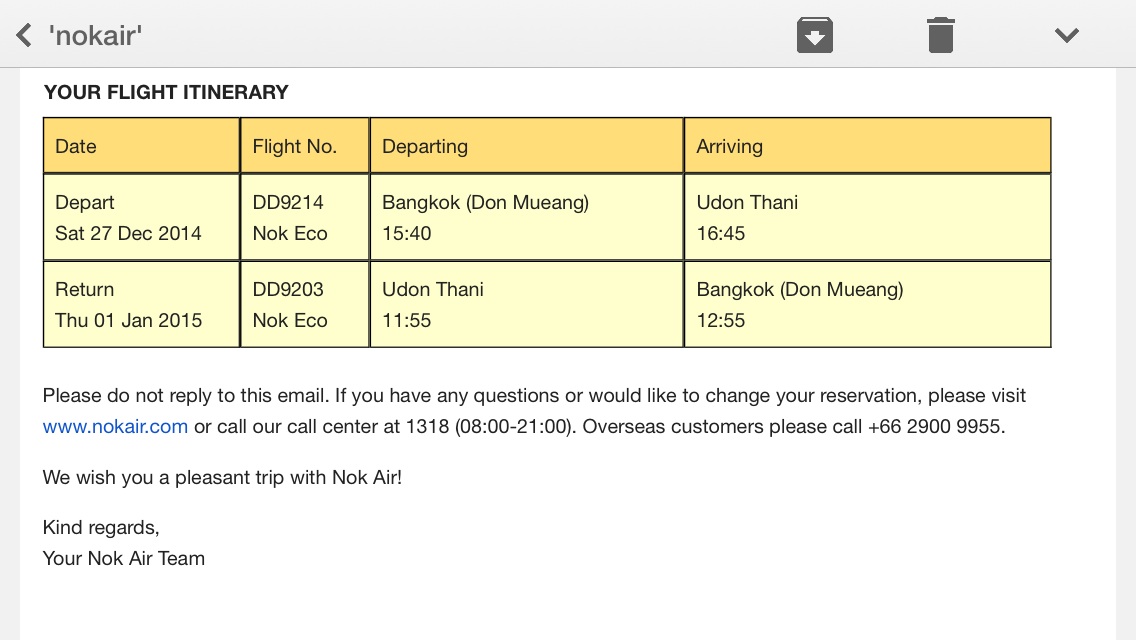The width and height of the screenshot is (1136, 640).
Task: Open the www.nokair.com link
Action: (115, 427)
